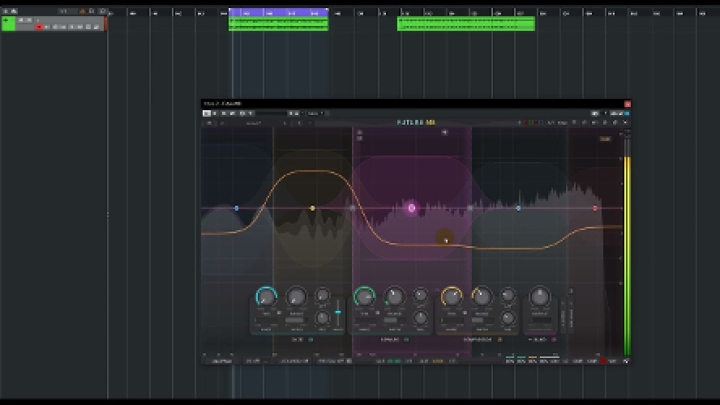This screenshot has width=720, height=405.
Task: Click upper small knob in Compressor section
Action: pyautogui.click(x=508, y=295)
